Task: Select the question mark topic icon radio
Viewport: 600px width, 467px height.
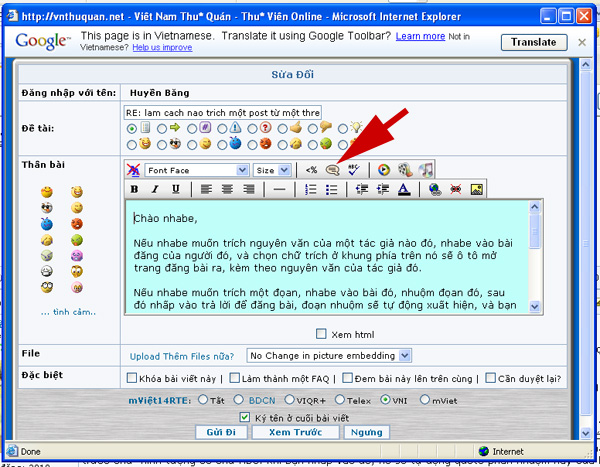Action: [252, 129]
